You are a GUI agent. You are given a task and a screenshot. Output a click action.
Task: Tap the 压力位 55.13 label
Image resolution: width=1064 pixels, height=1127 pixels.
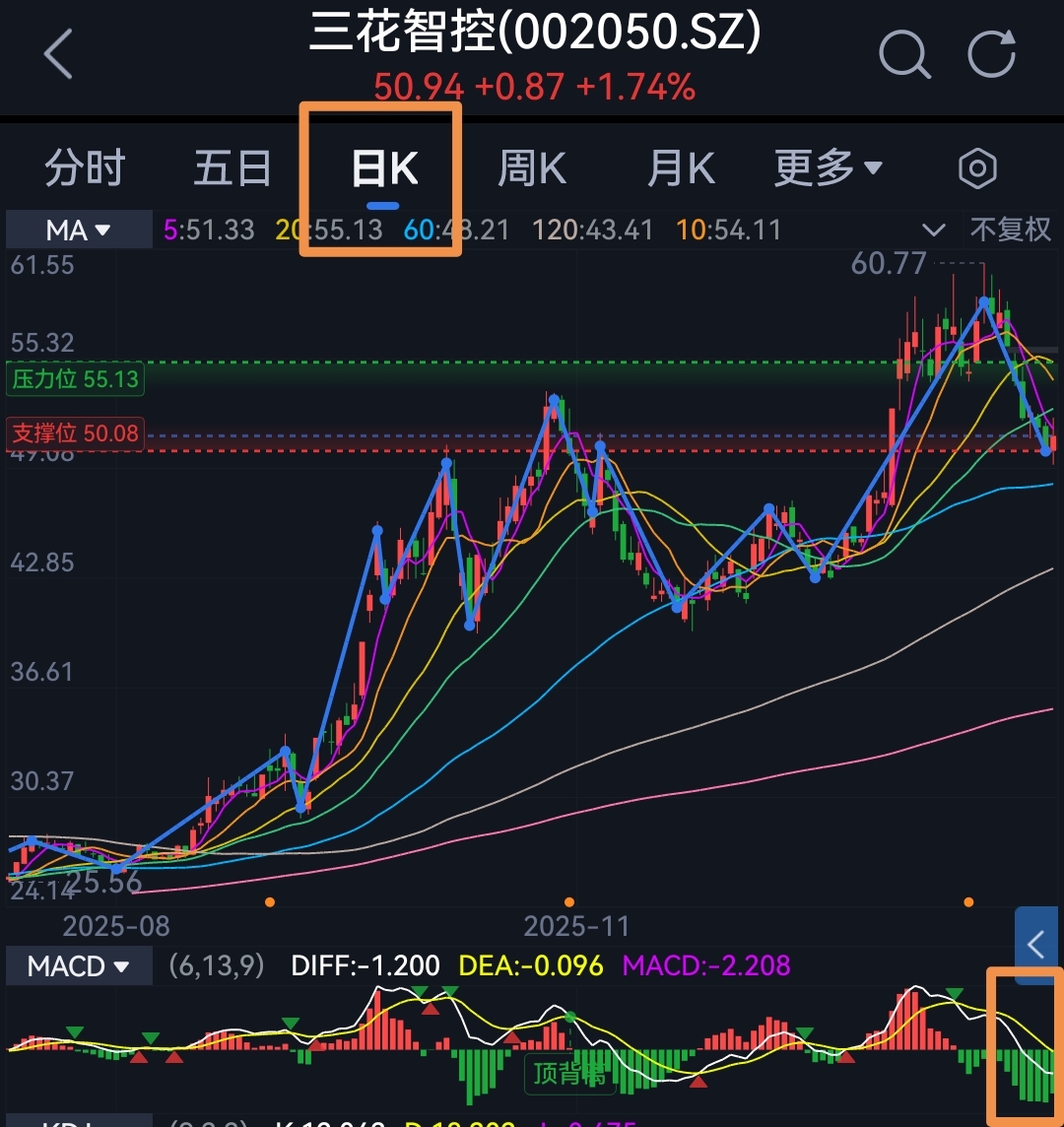(x=76, y=378)
